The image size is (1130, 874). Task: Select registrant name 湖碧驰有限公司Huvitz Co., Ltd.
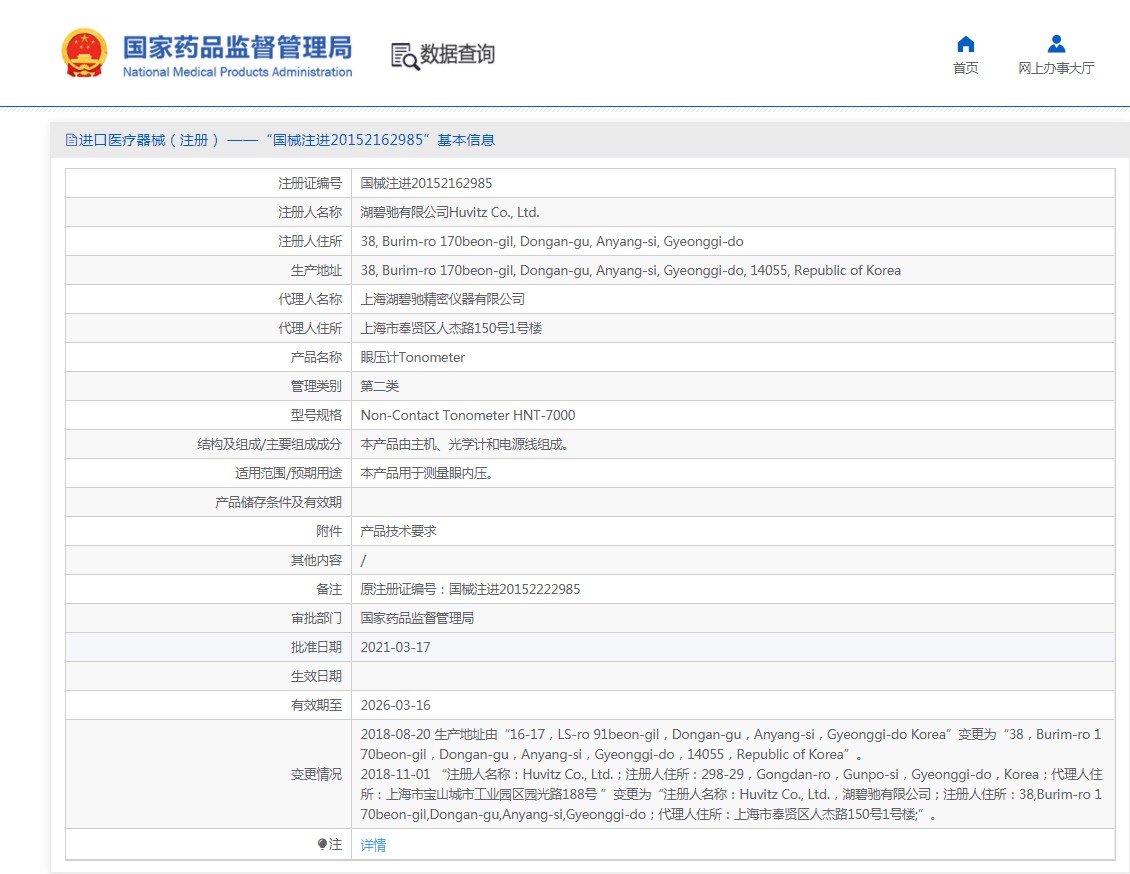tap(450, 213)
